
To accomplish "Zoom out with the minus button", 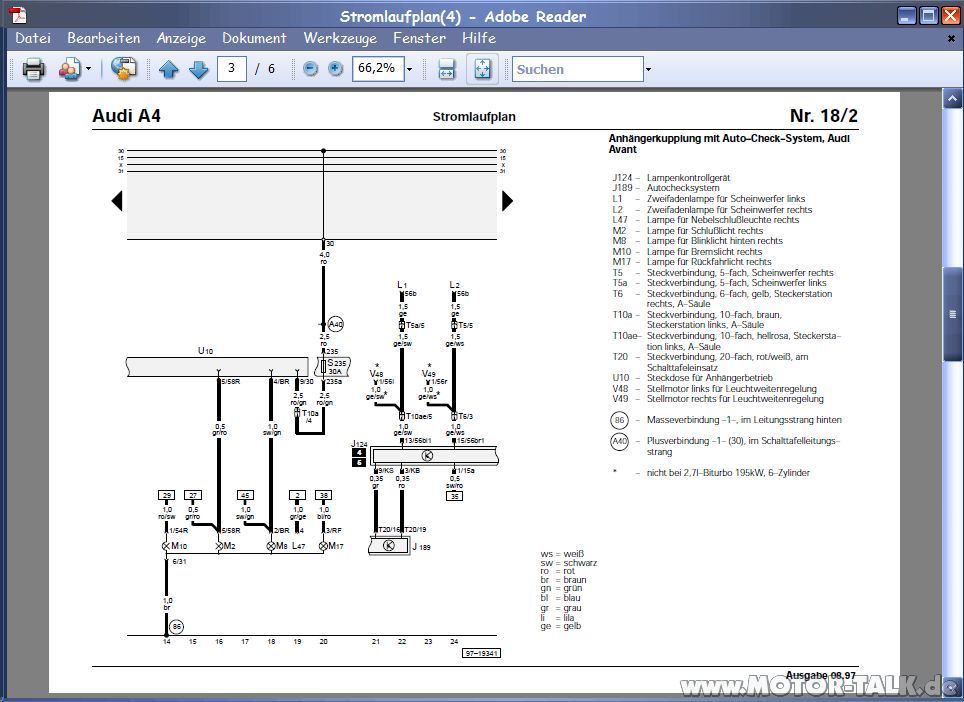I will click(x=310, y=69).
